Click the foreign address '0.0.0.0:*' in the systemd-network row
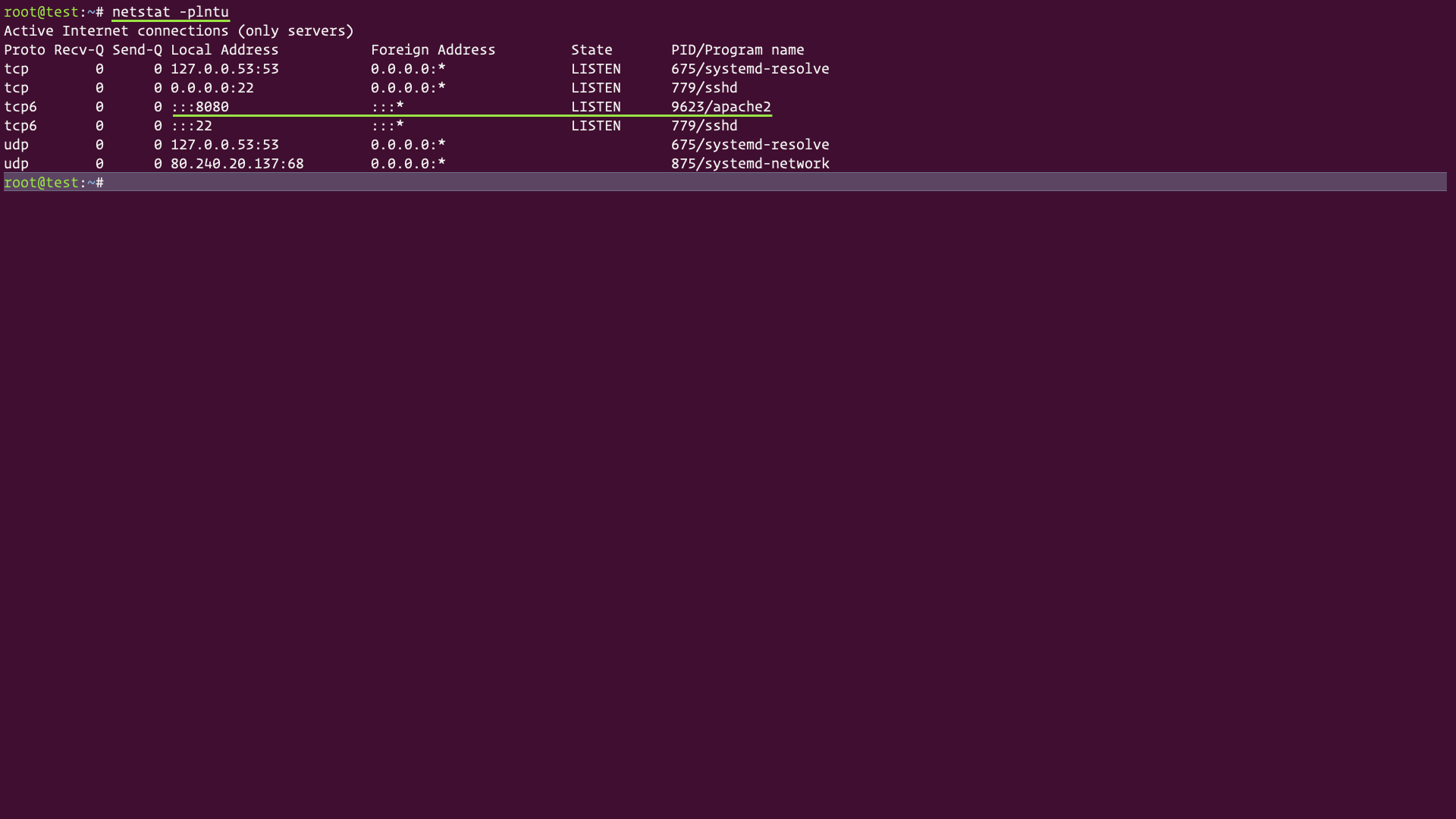Viewport: 1456px width, 819px height. coord(408,164)
